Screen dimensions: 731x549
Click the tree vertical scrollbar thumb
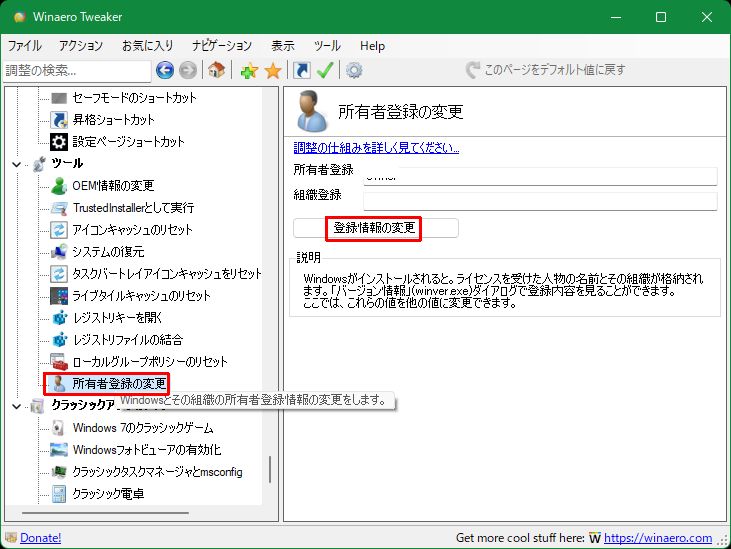pos(270,469)
